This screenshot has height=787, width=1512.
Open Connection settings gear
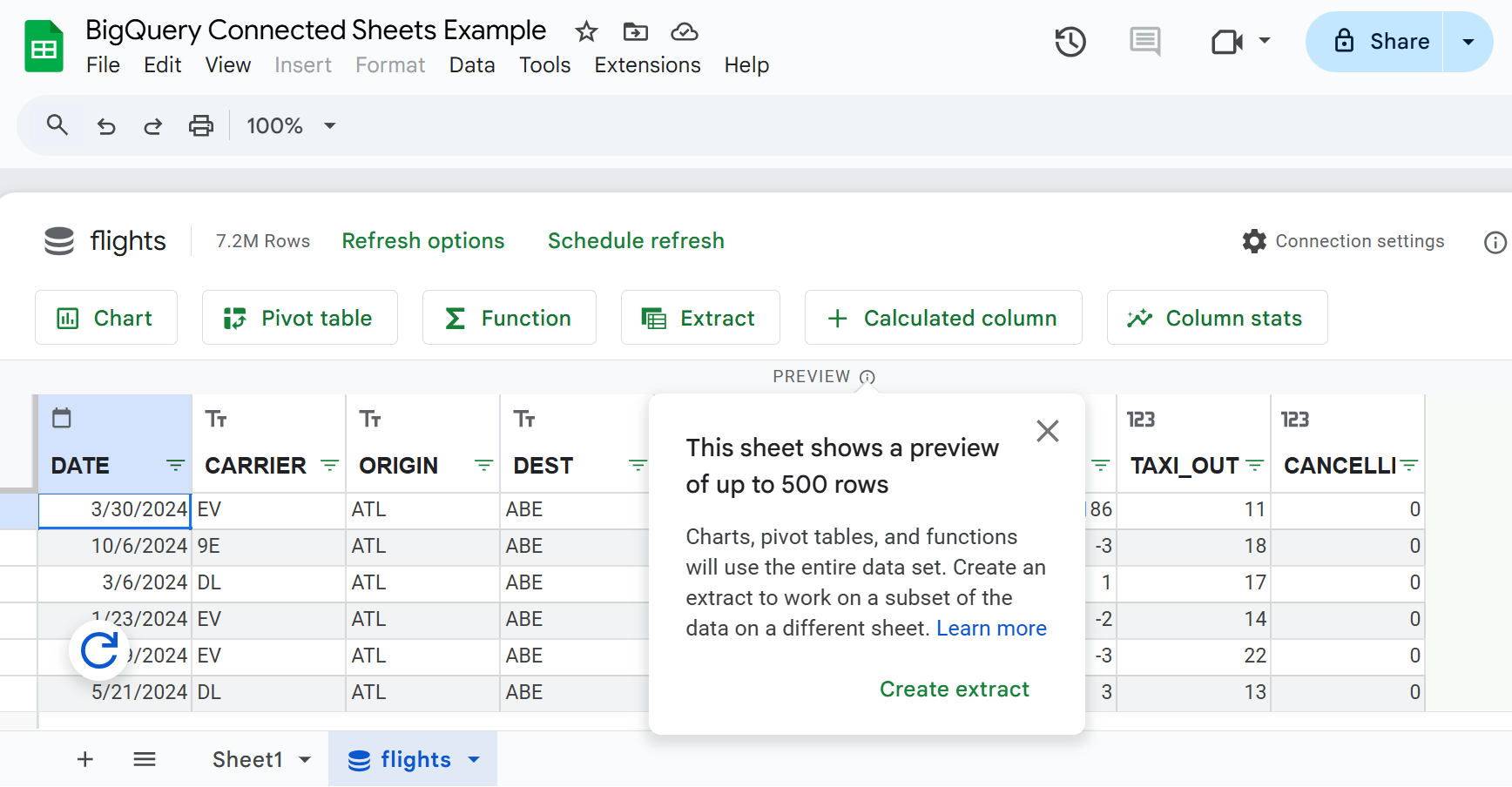[x=1254, y=241]
